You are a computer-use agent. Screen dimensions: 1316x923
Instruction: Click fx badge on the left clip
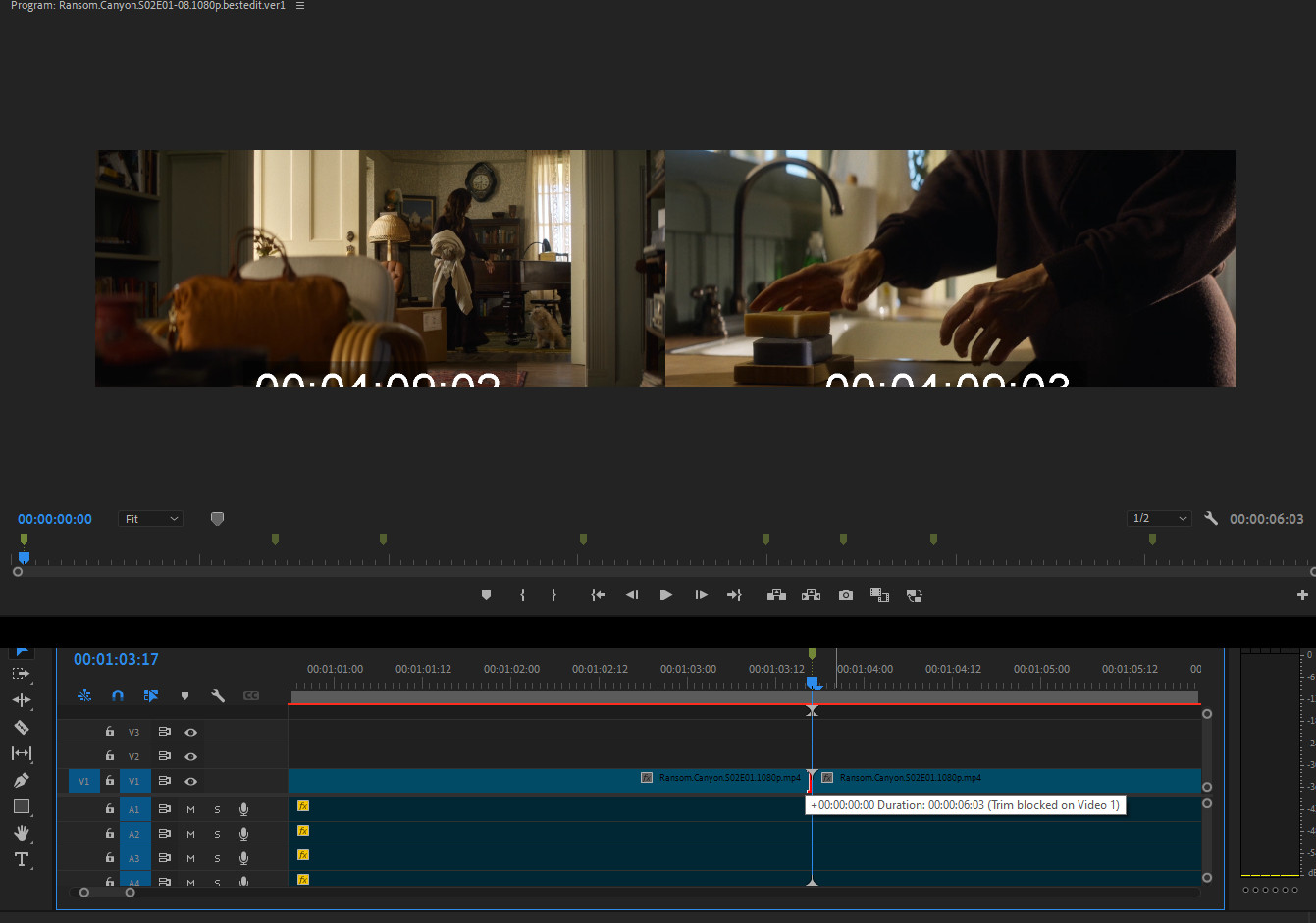point(647,778)
